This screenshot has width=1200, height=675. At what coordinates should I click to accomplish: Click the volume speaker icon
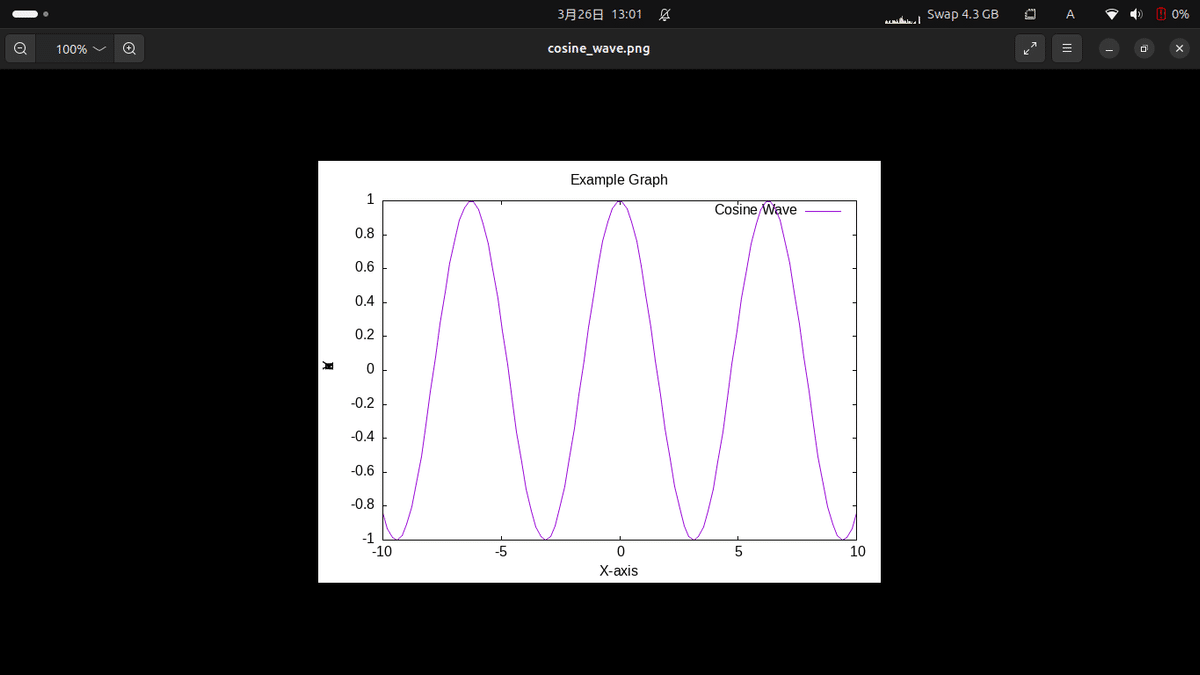click(x=1136, y=14)
